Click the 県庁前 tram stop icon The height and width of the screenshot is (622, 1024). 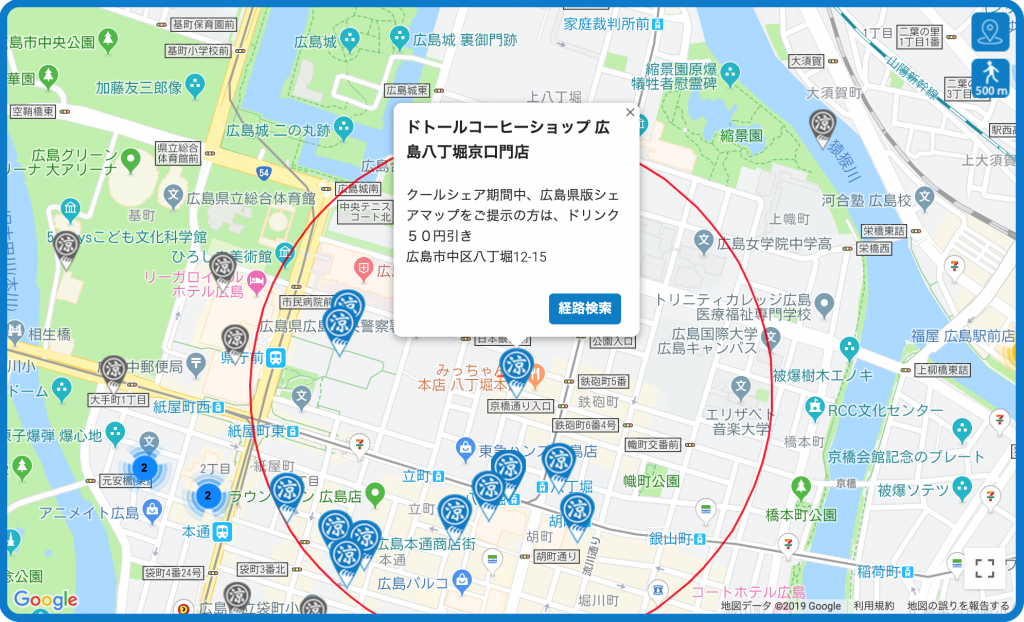pos(276,358)
